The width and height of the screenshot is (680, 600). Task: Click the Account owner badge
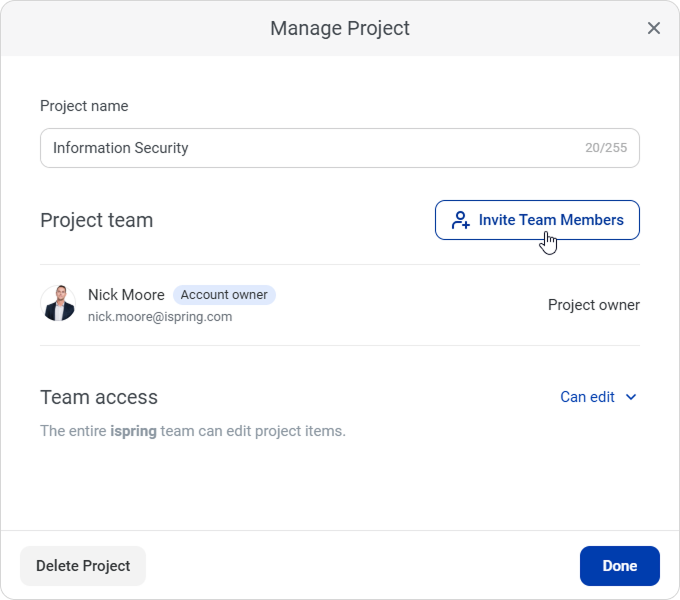coord(224,295)
